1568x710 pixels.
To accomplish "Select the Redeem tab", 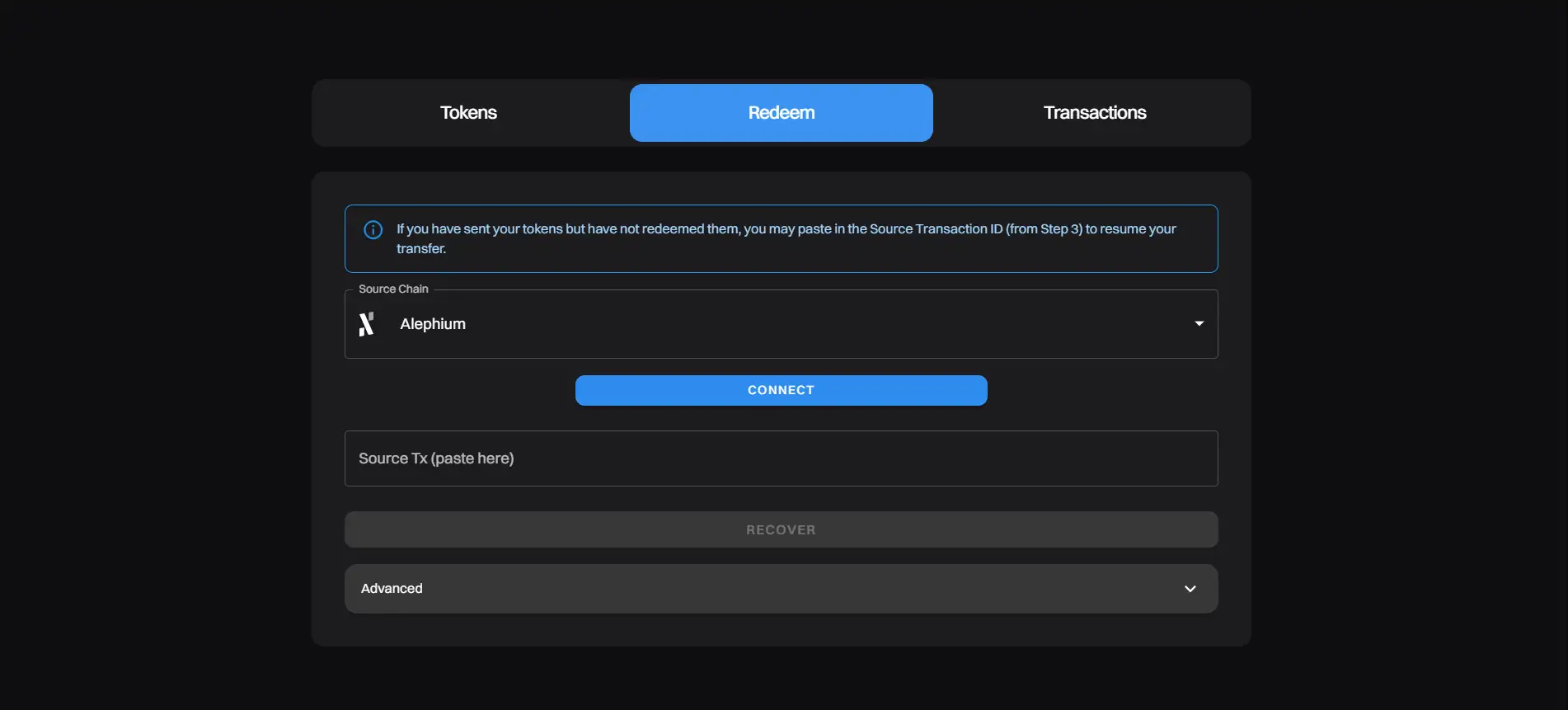I will [x=781, y=113].
